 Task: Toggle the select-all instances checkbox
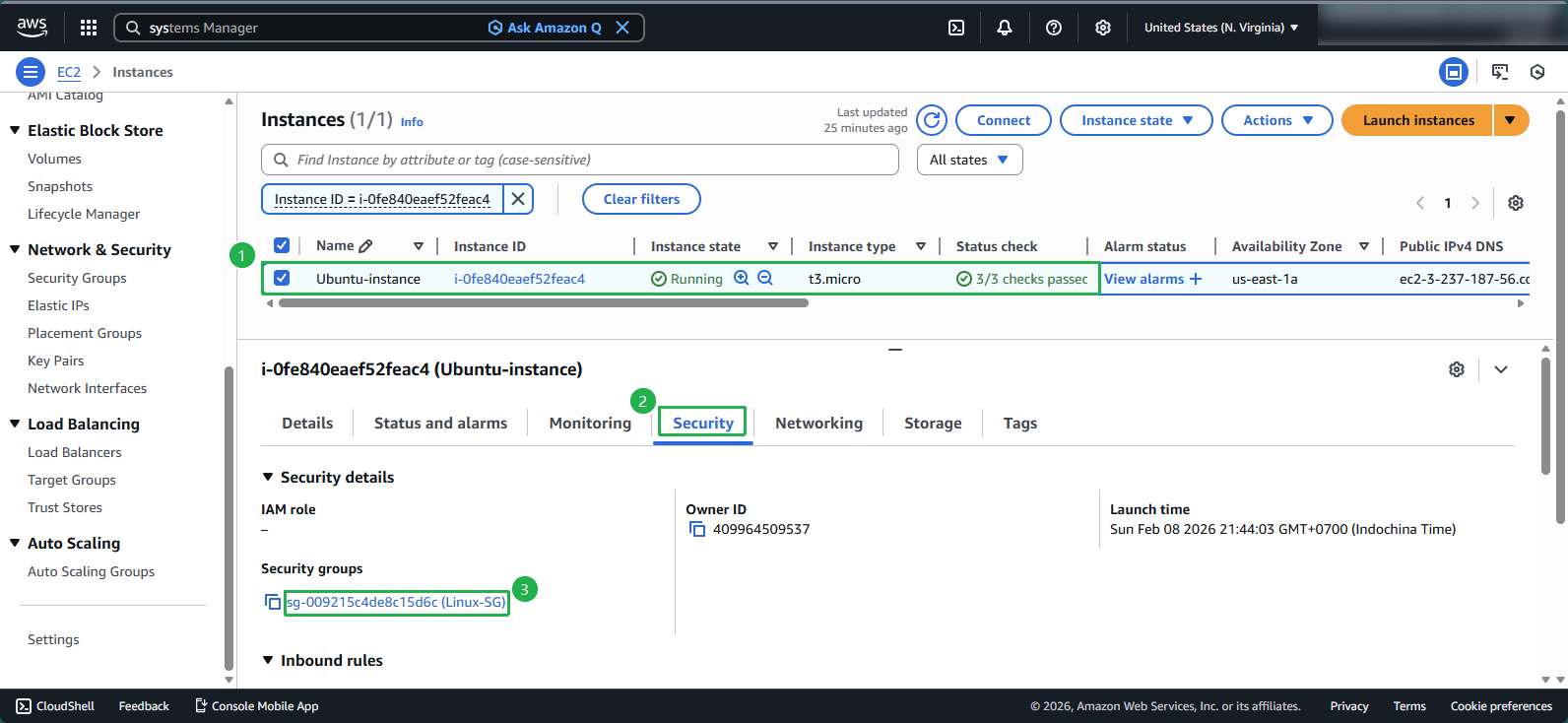[x=282, y=245]
